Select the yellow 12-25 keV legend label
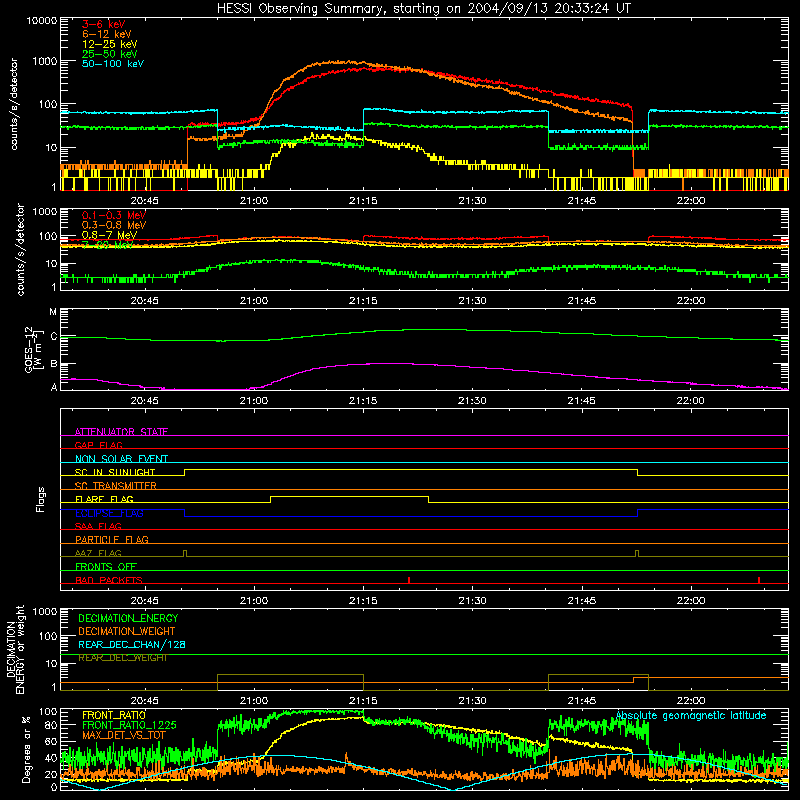 [110, 44]
